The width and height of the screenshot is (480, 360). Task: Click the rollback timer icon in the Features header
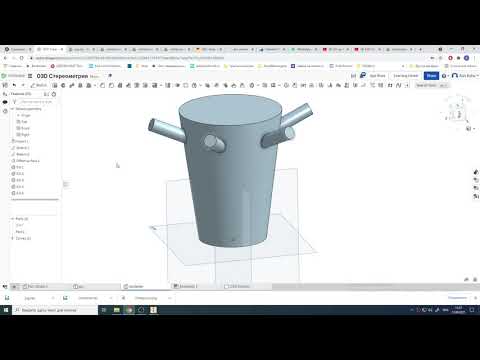coord(54,94)
